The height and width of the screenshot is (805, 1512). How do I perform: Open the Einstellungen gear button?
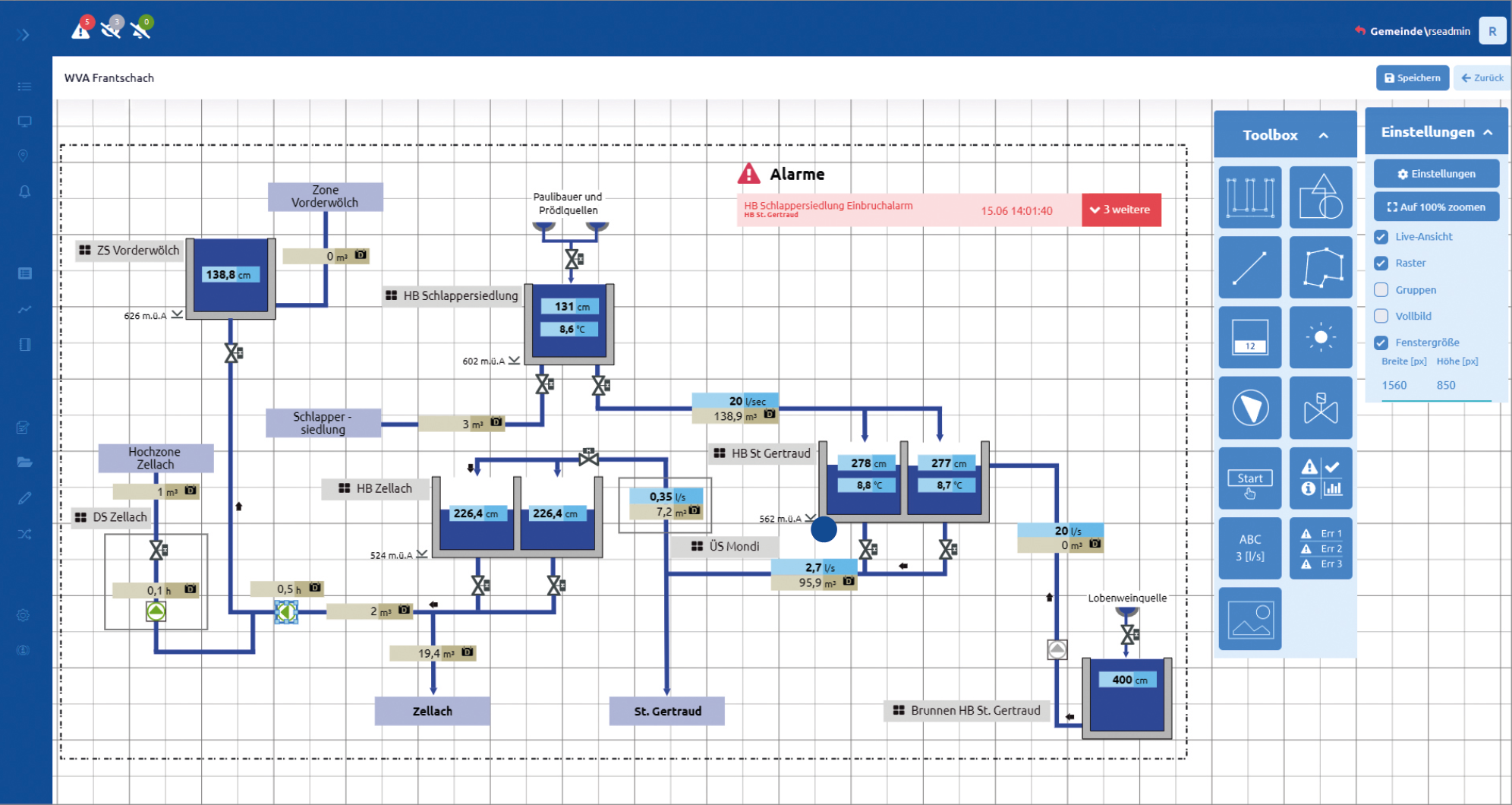[1436, 174]
